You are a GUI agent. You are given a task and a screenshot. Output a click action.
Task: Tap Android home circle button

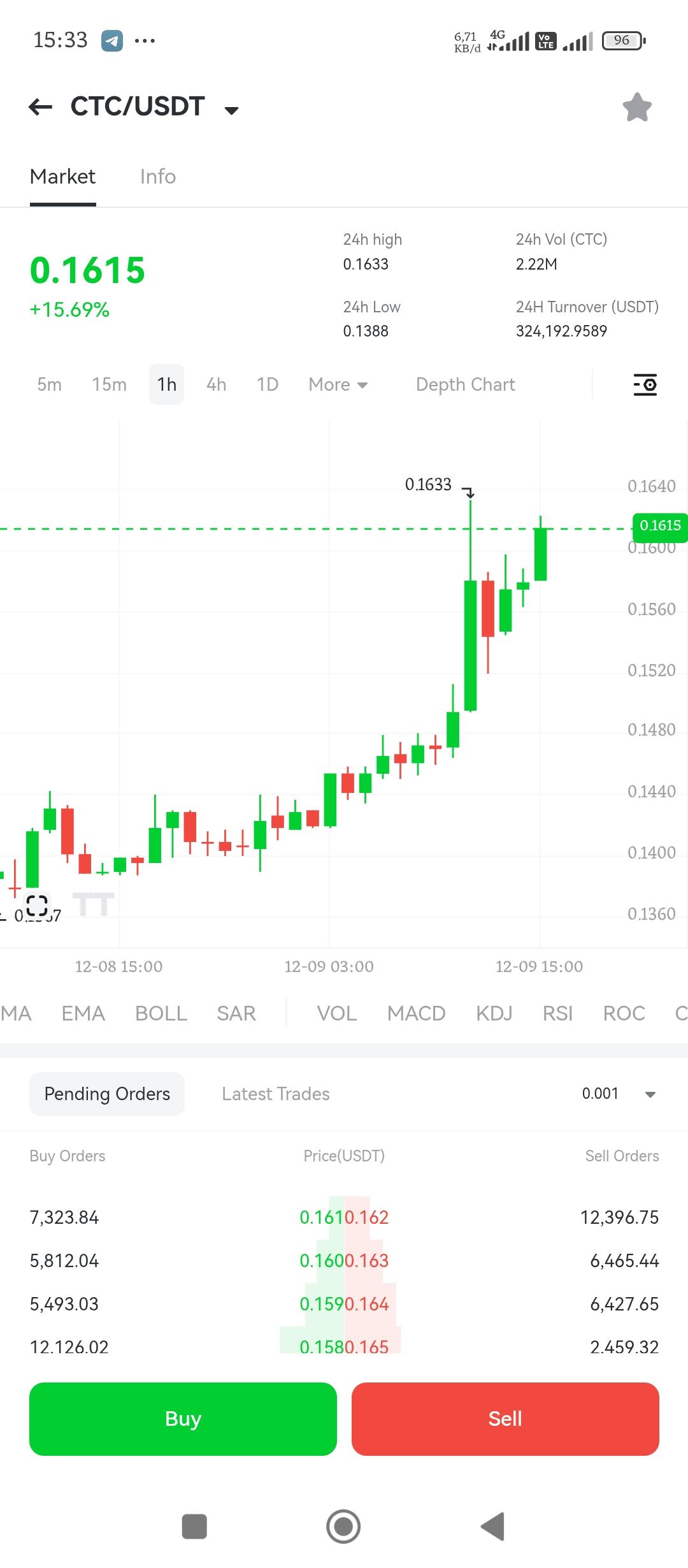343,1527
